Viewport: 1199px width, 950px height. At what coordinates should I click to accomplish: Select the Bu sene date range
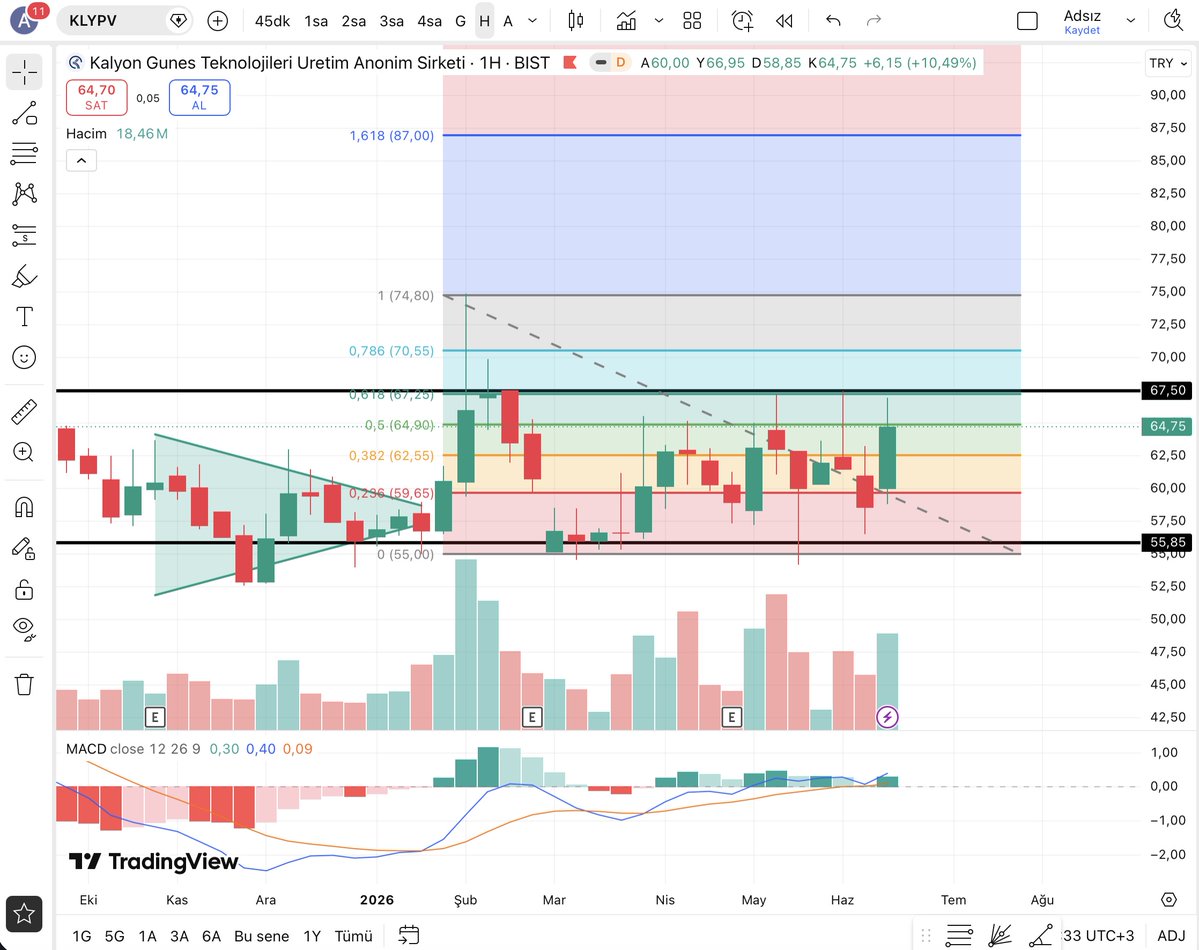(x=262, y=936)
